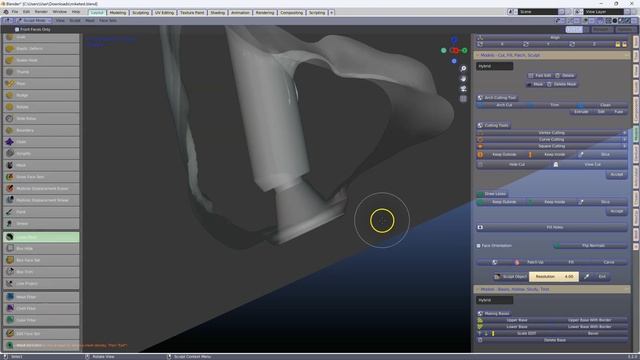Select Multires Displacement Eraser brush

pyautogui.click(x=41, y=189)
